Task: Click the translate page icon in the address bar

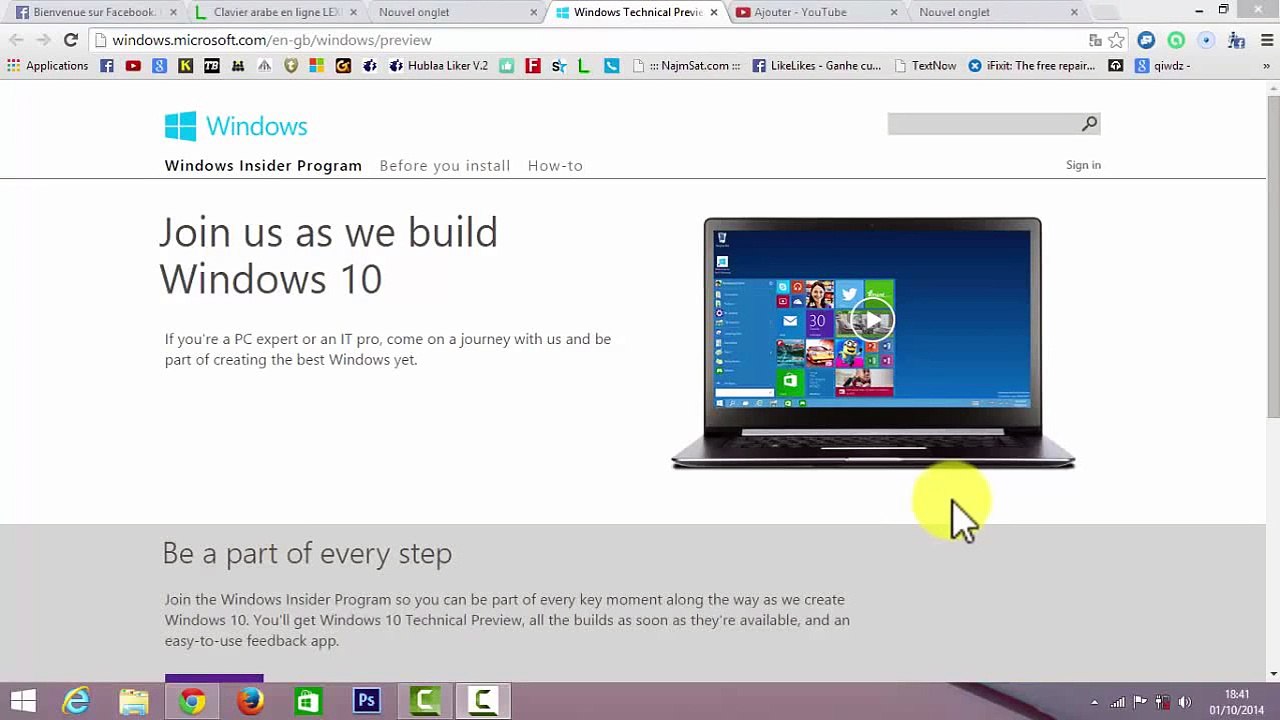Action: pyautogui.click(x=1095, y=40)
